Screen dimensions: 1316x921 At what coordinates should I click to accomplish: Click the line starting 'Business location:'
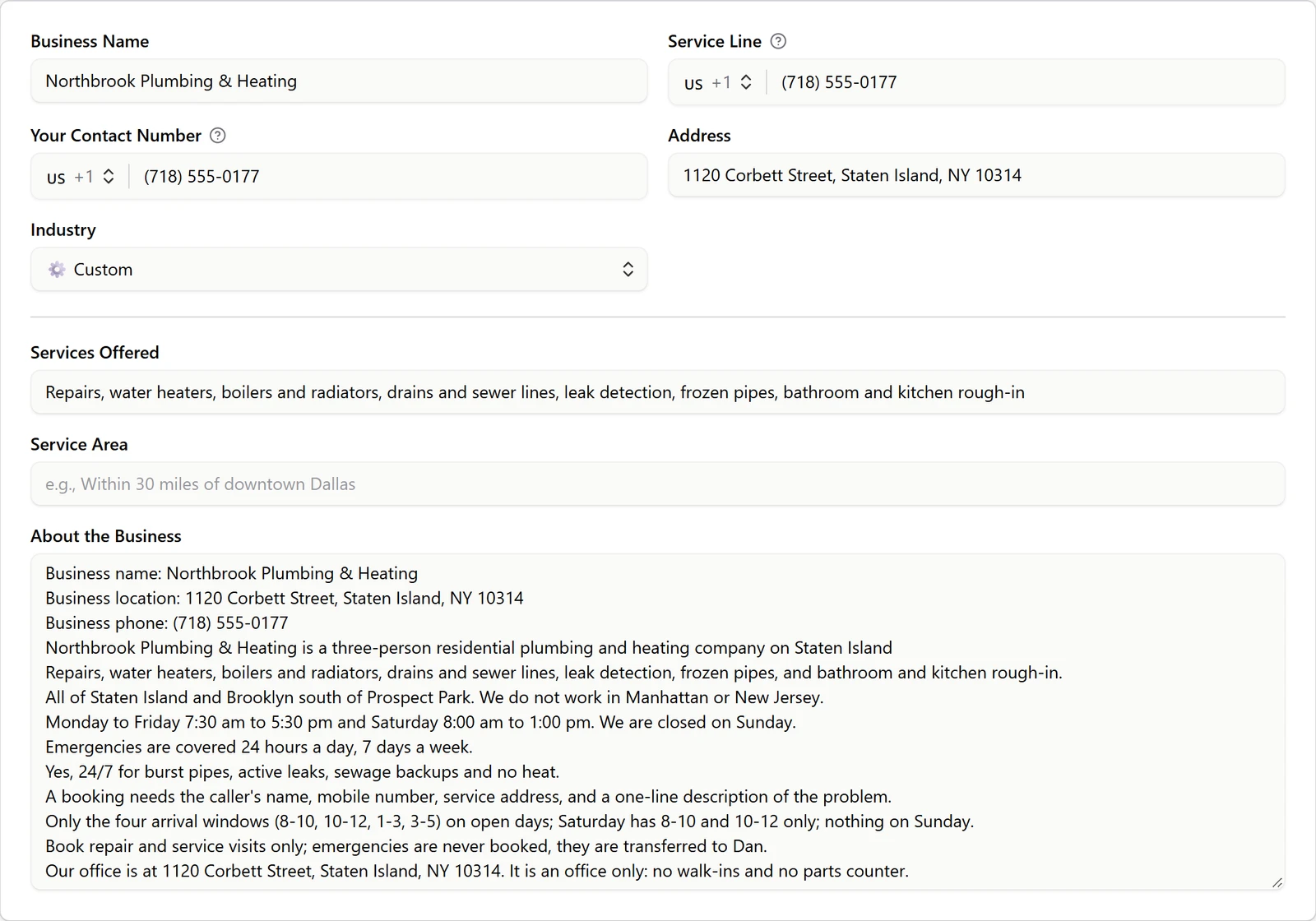(285, 599)
